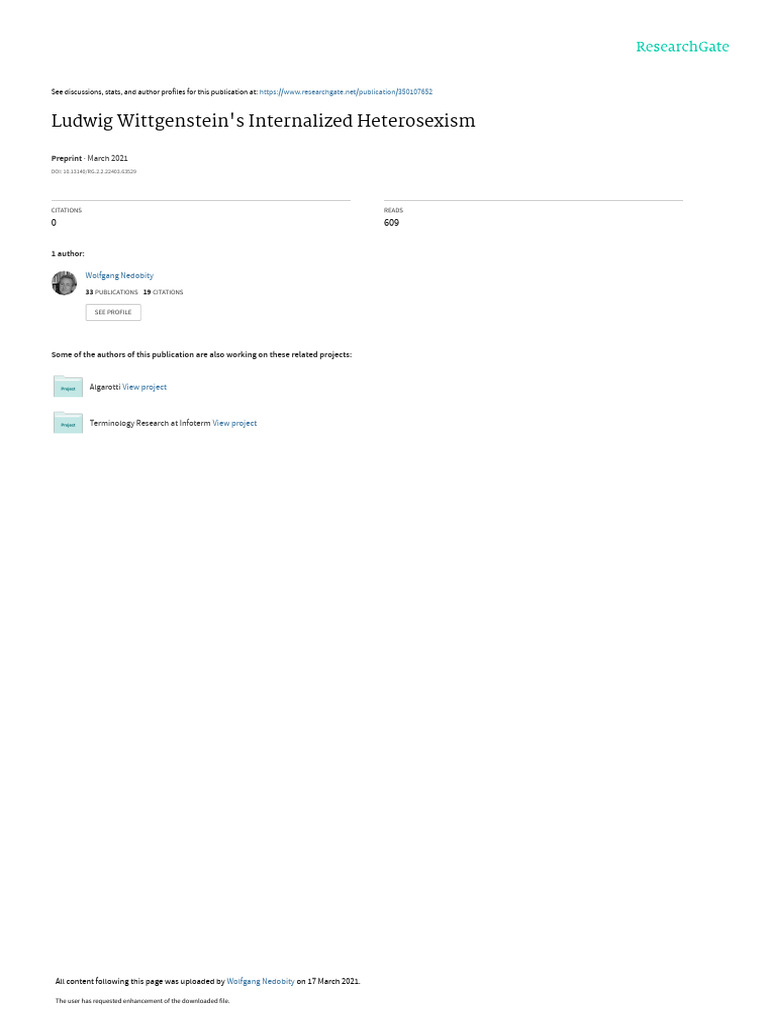Screen dimensions: 768x1024
Task: Click the citations count value 0
Action: [54, 223]
